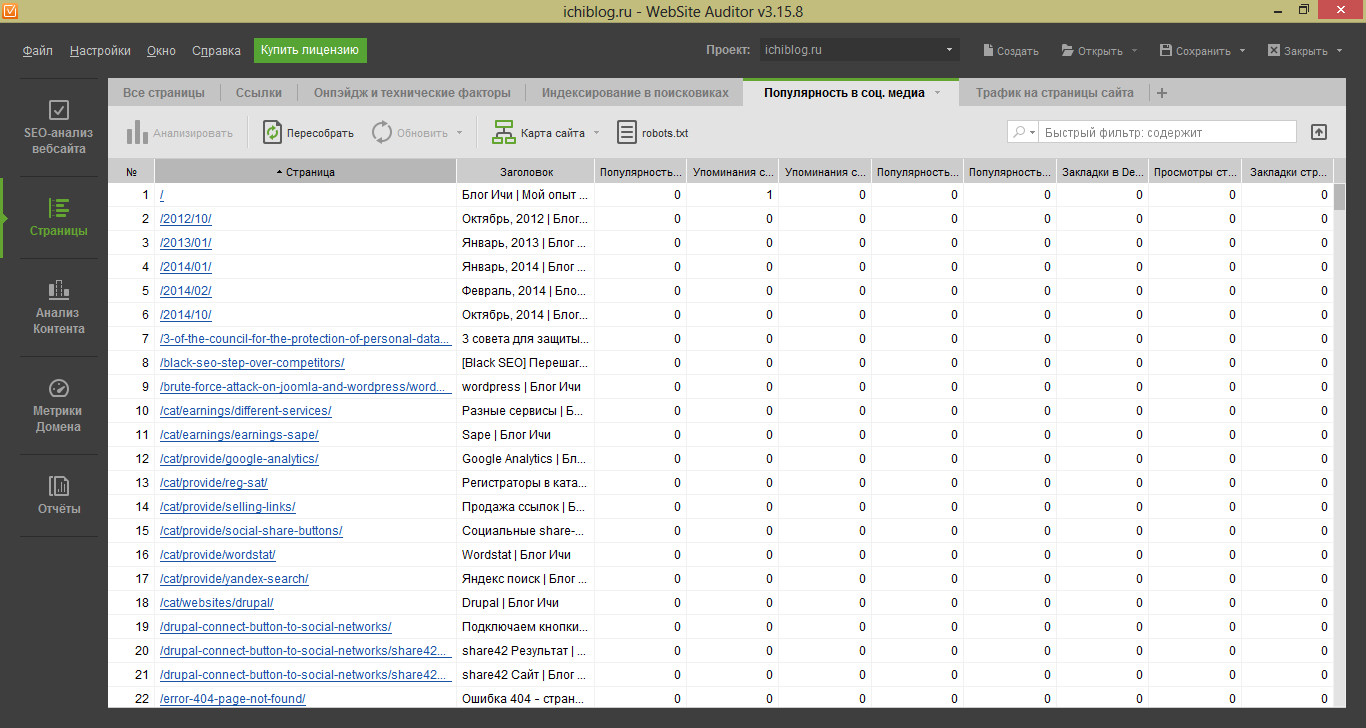Sort by the Просмотры ст... column header
The image size is (1366, 728).
pos(1195,172)
